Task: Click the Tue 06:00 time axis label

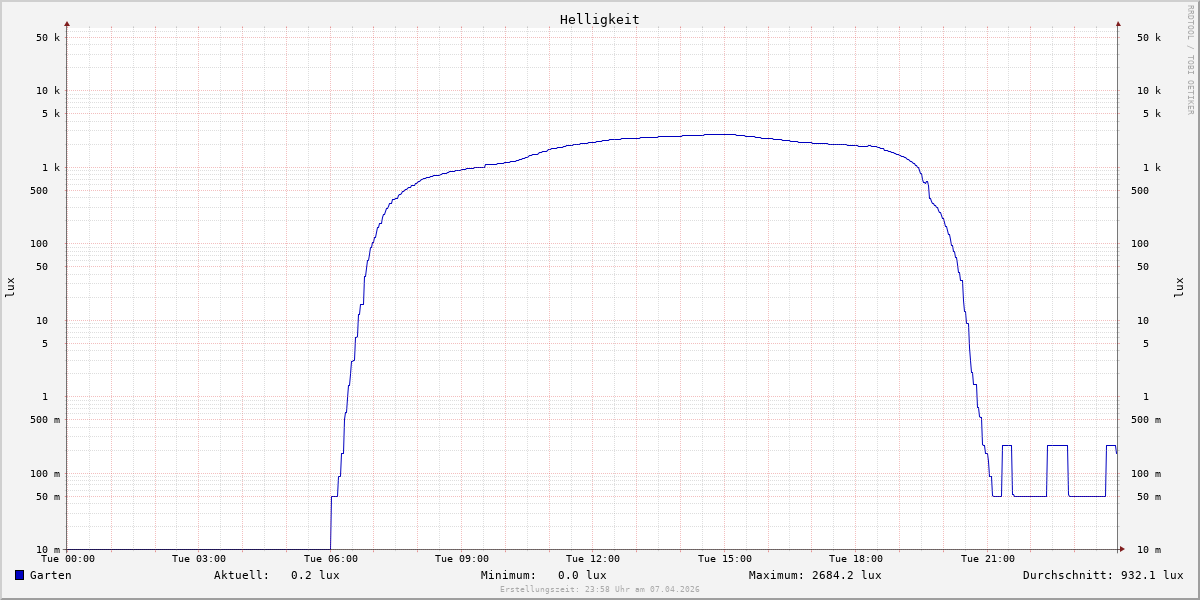Action: [330, 559]
